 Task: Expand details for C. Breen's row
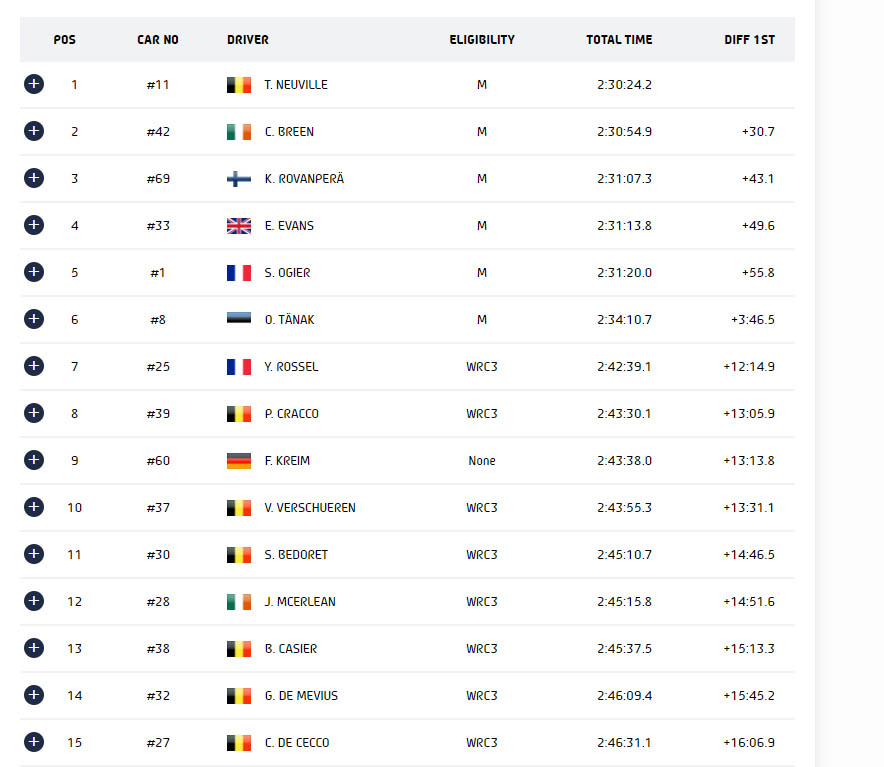click(x=34, y=131)
